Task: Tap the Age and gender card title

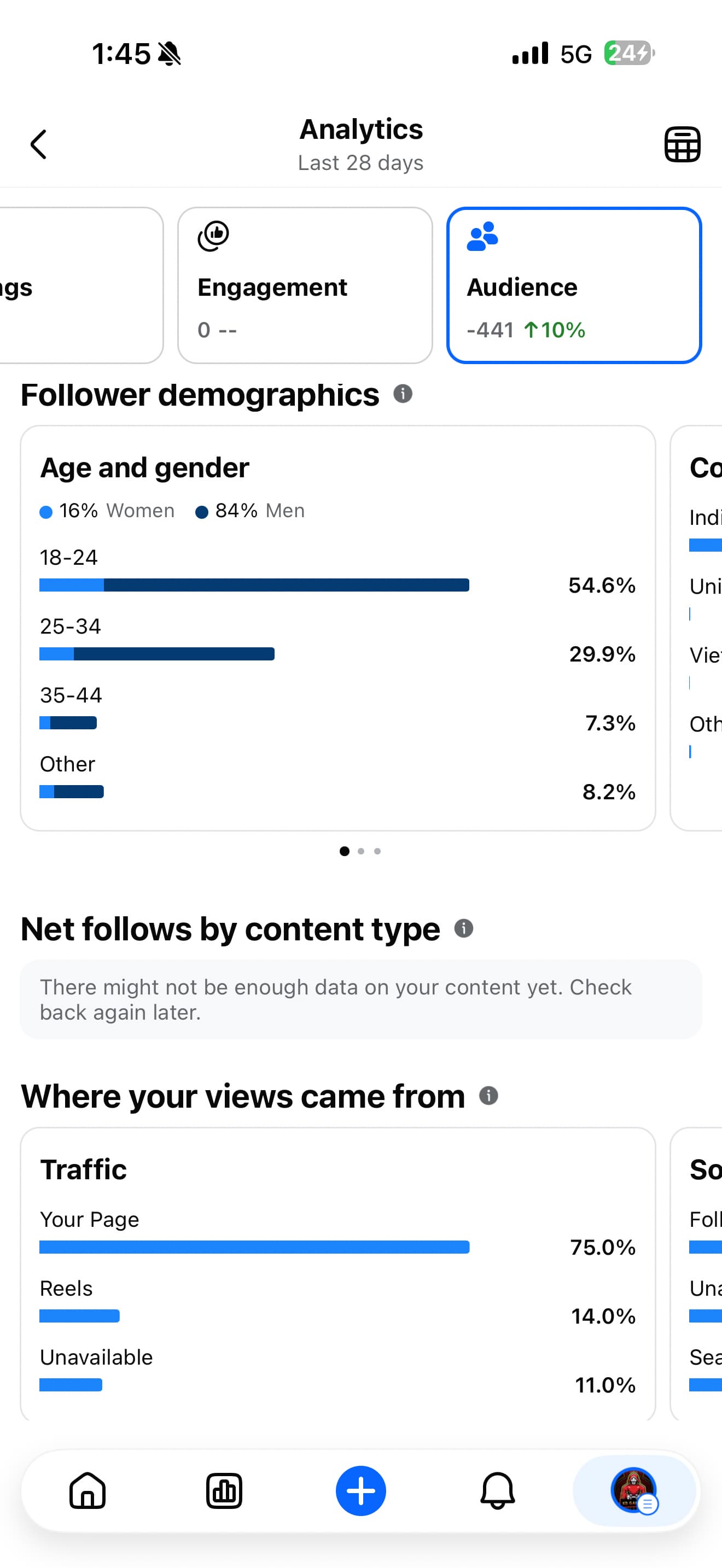Action: pyautogui.click(x=145, y=468)
